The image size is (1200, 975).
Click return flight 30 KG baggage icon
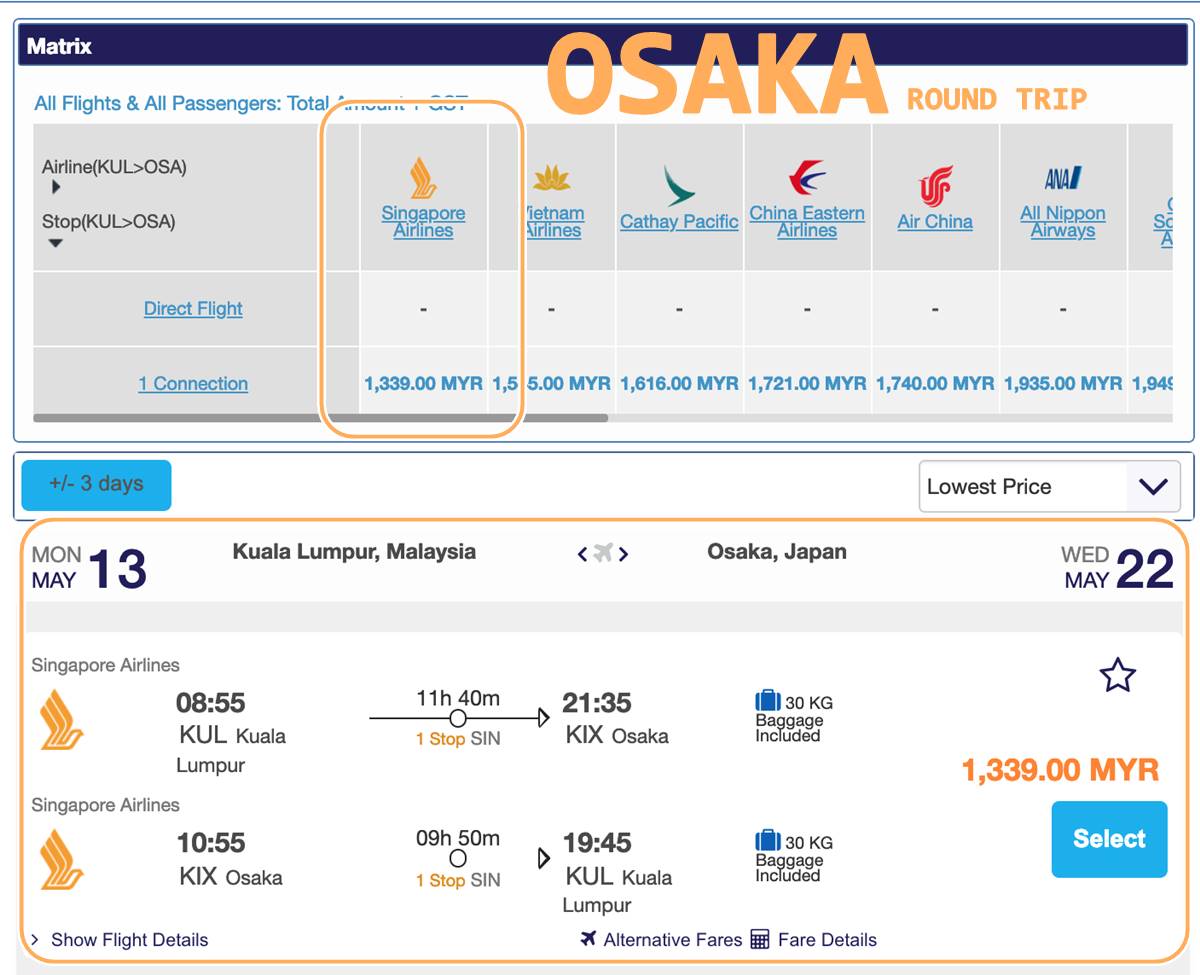tap(768, 840)
